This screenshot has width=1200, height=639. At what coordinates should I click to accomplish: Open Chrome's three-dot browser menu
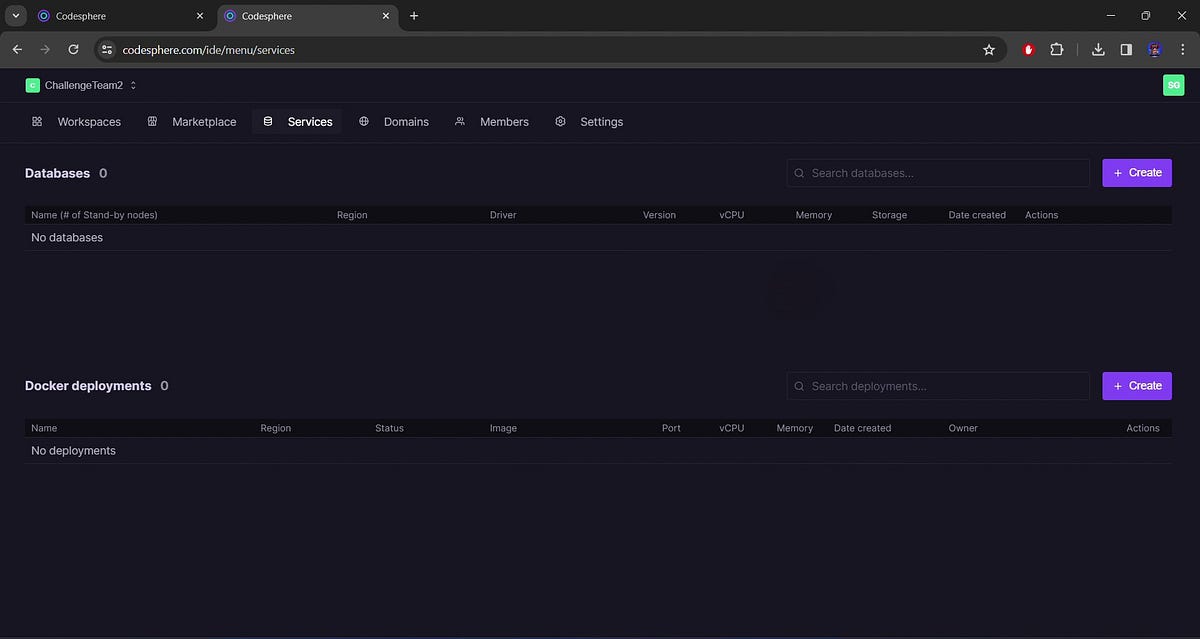pos(1182,49)
